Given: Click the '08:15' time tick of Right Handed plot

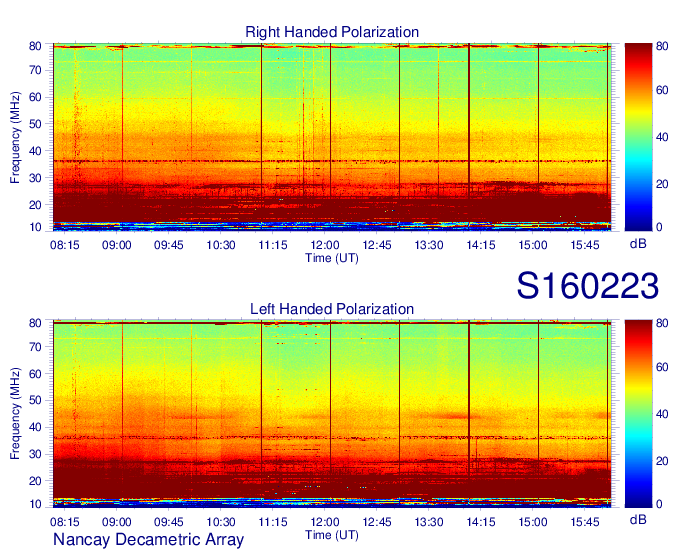Looking at the screenshot, I should (x=65, y=245).
